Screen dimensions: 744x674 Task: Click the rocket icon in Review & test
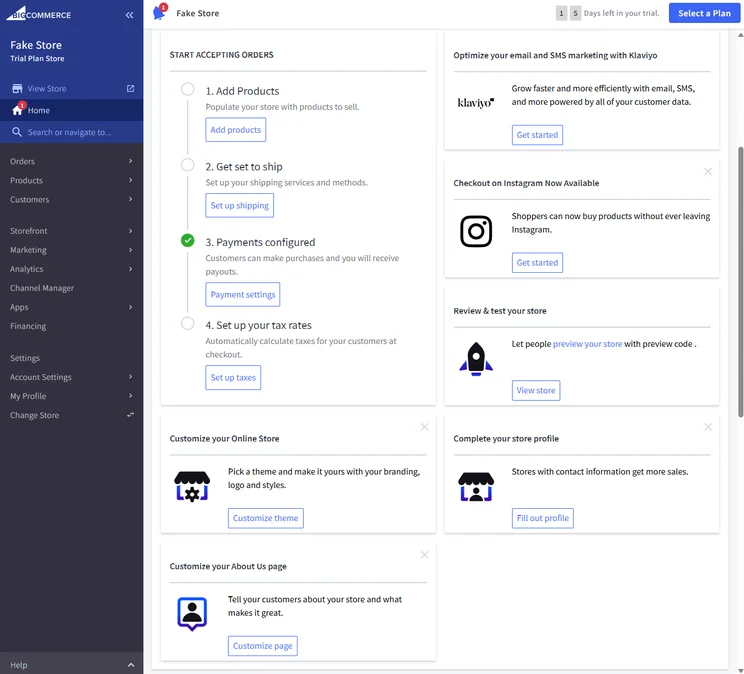pos(476,359)
